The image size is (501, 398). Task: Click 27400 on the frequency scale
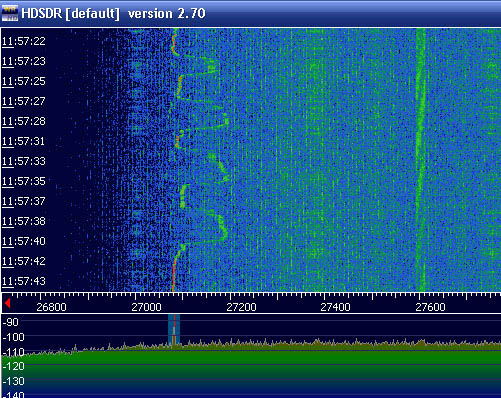335,307
